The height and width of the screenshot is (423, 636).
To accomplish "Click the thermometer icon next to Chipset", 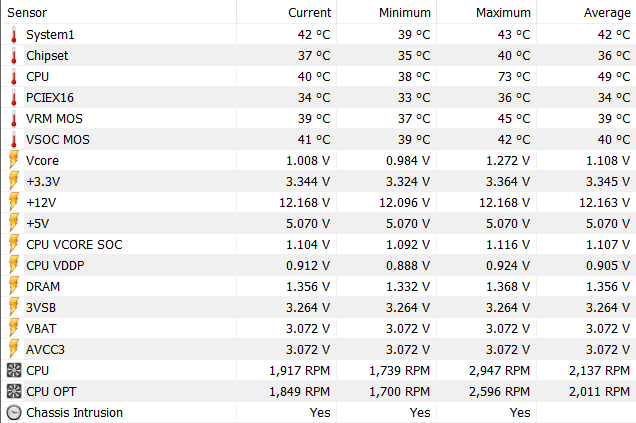I will [x=14, y=56].
